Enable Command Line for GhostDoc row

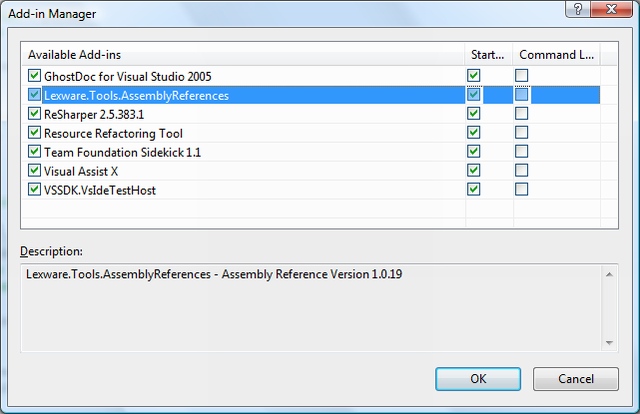point(522,76)
